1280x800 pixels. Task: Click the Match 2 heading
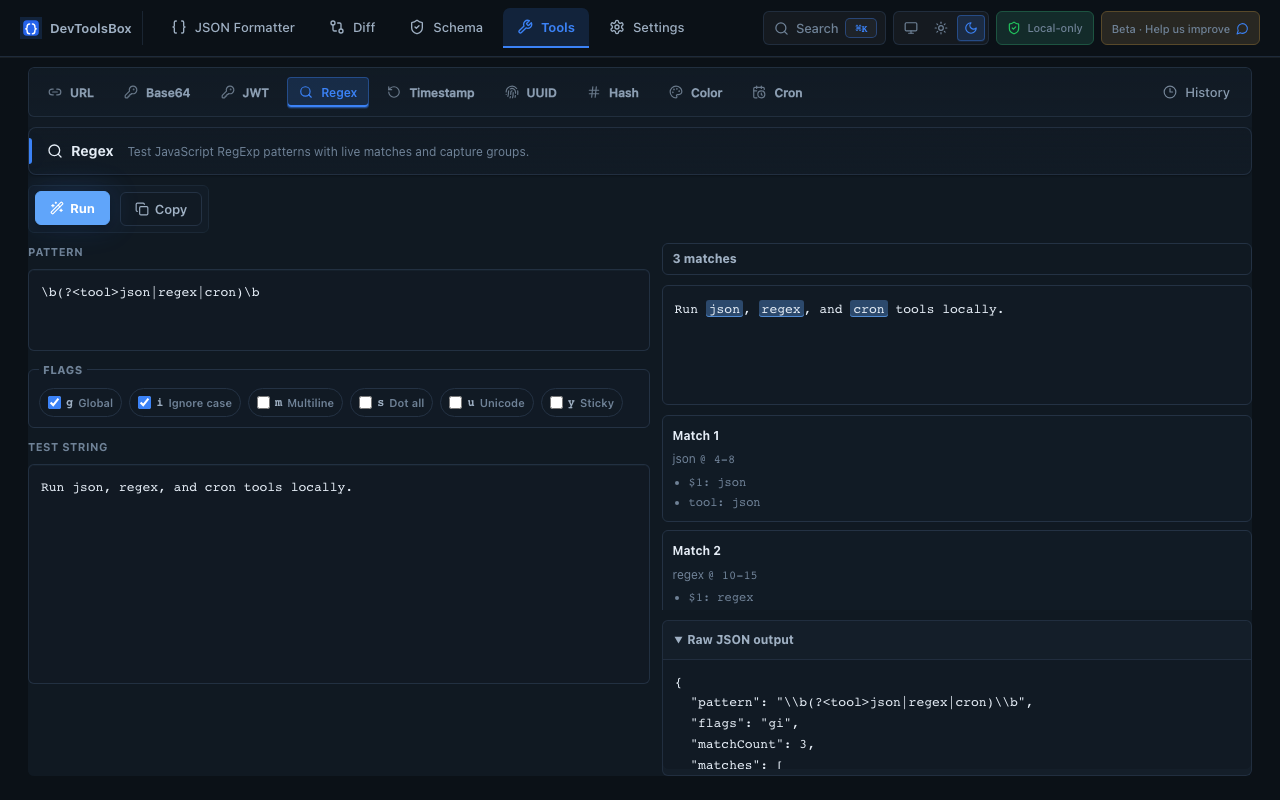click(696, 551)
